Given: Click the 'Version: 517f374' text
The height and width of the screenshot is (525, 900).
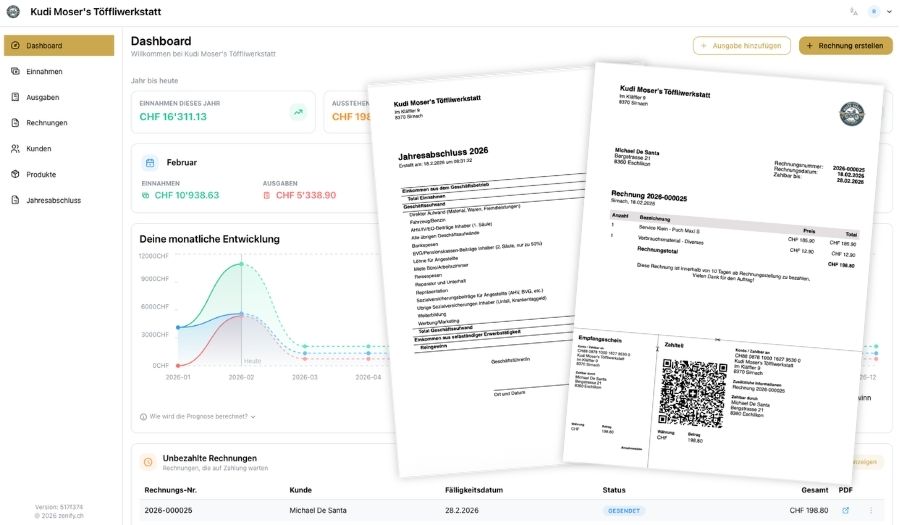Looking at the screenshot, I should point(59,507).
